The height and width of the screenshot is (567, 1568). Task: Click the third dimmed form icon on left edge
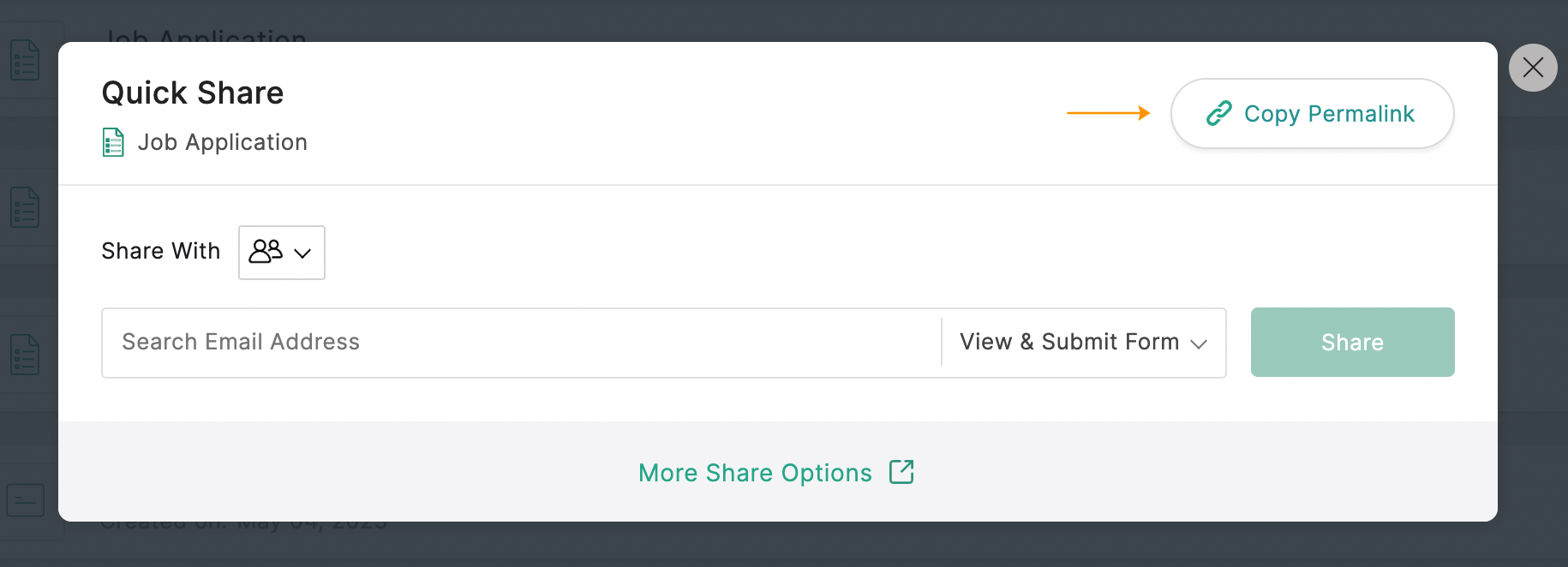pos(25,355)
